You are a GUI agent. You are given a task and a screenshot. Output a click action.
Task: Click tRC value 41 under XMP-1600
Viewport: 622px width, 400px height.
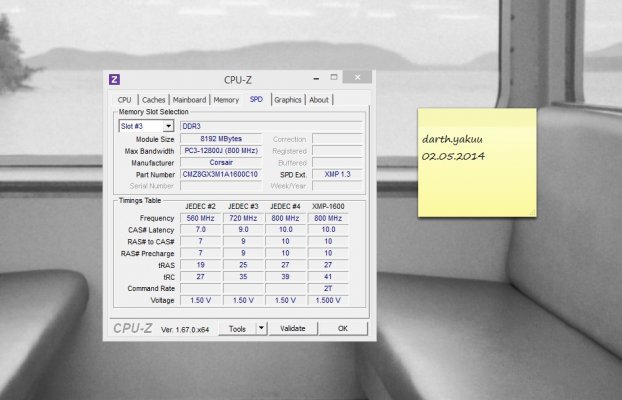click(328, 277)
